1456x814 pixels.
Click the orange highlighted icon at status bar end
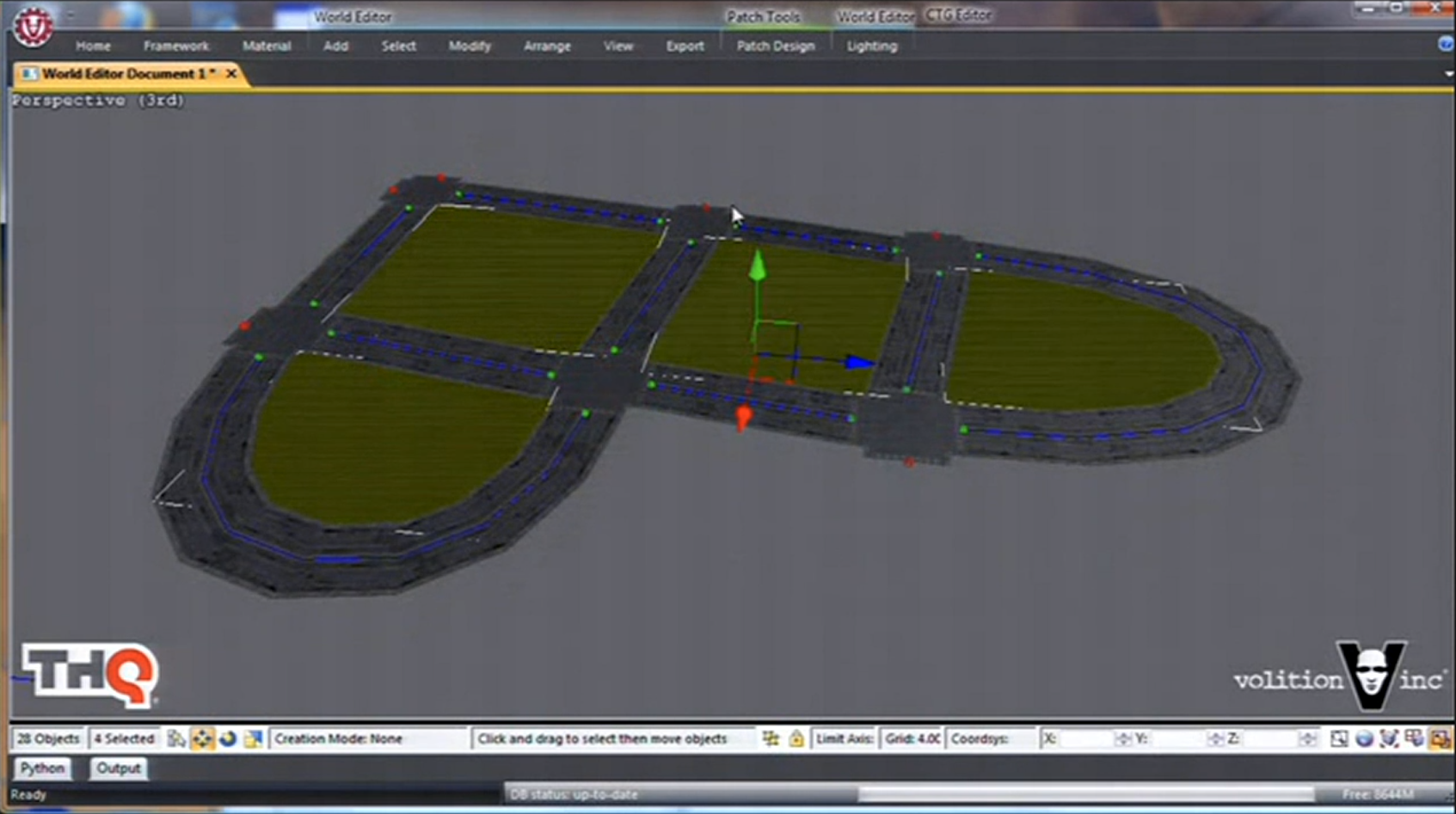pos(1440,738)
